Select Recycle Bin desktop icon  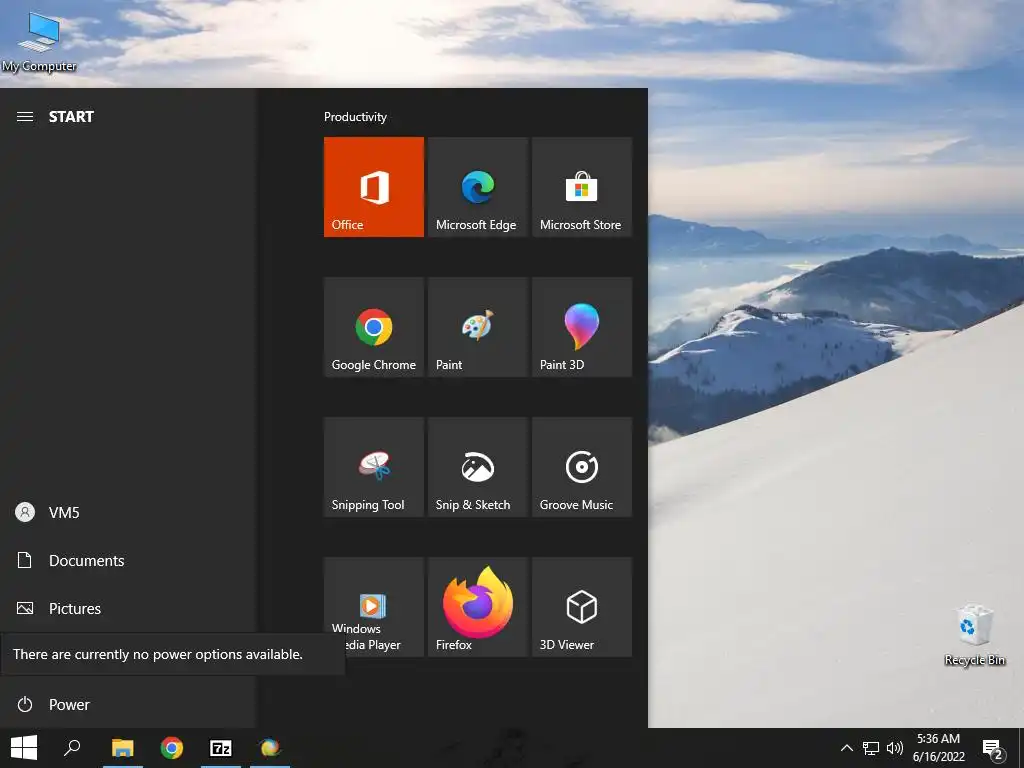tap(974, 635)
